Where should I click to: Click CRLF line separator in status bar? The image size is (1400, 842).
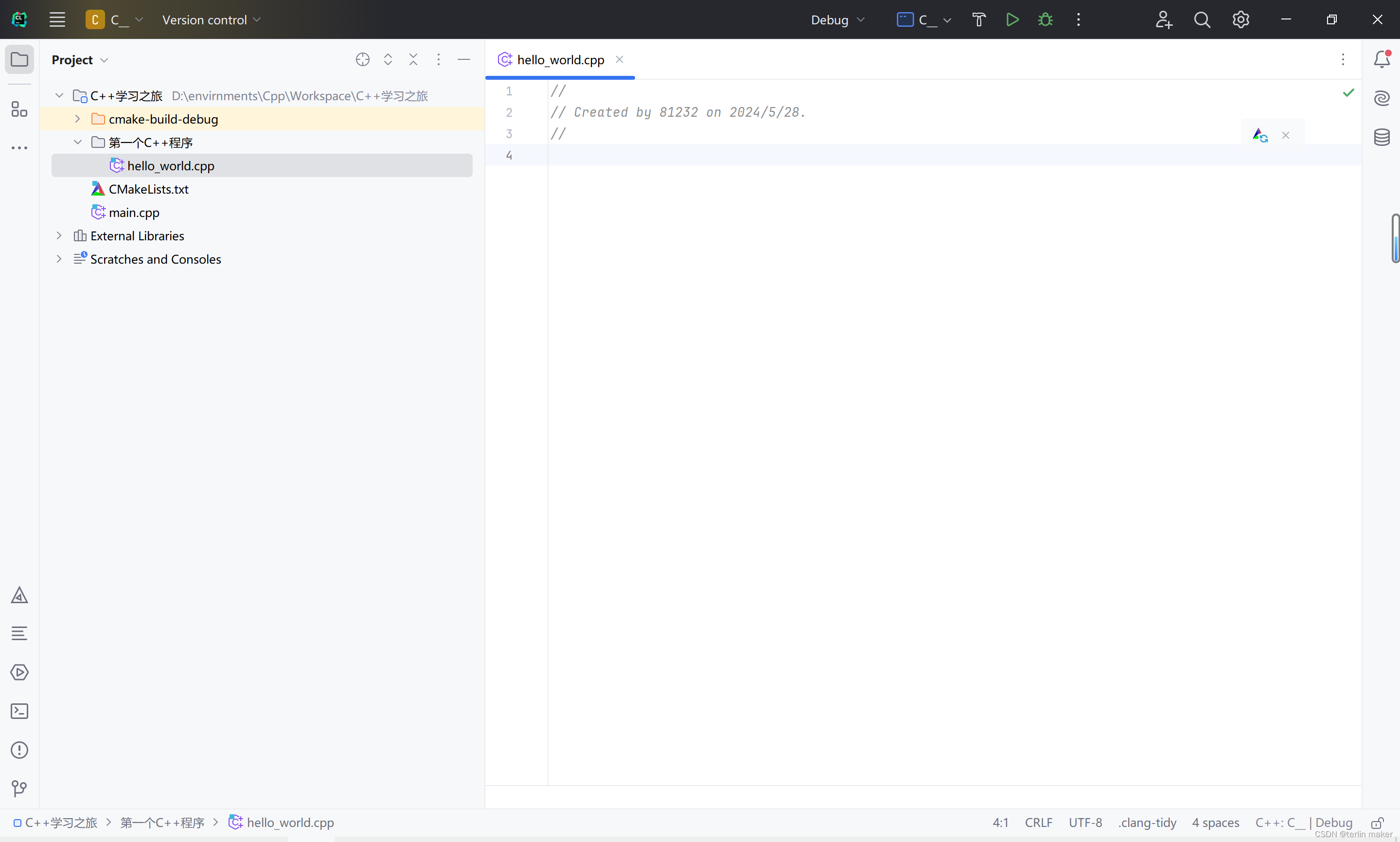pos(1038,823)
